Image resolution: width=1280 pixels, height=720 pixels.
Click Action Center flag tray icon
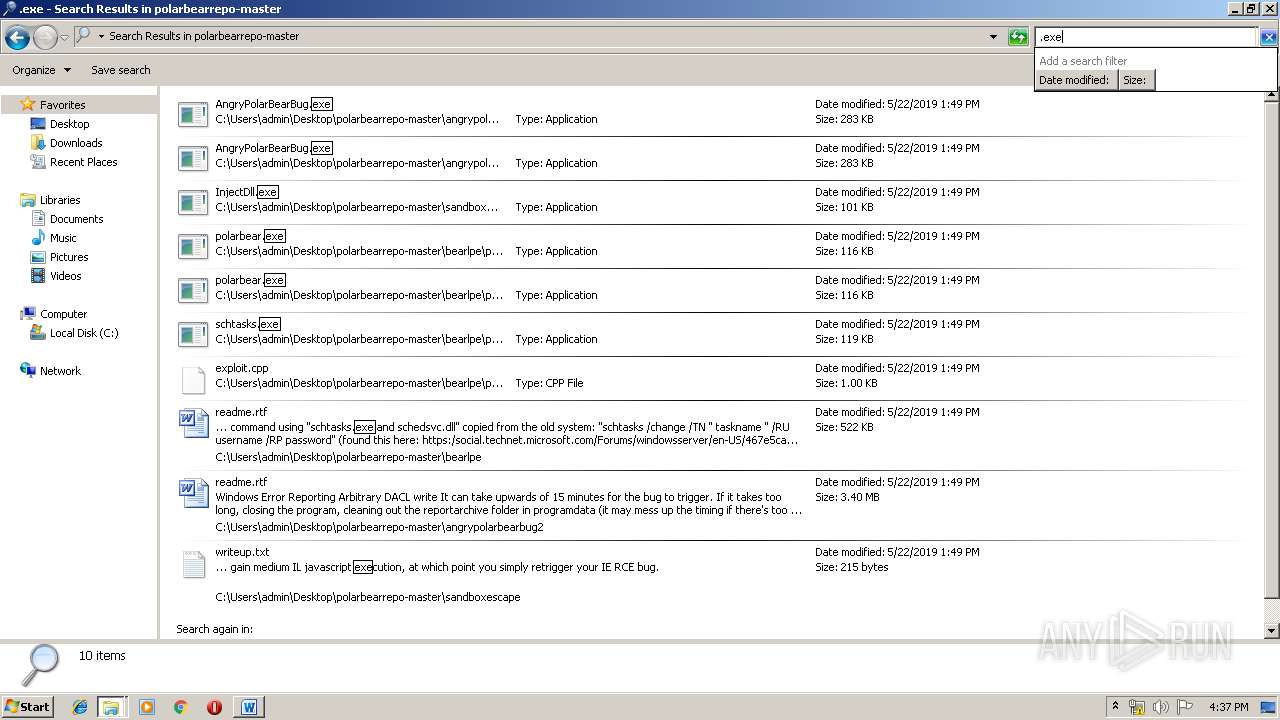click(x=1185, y=707)
